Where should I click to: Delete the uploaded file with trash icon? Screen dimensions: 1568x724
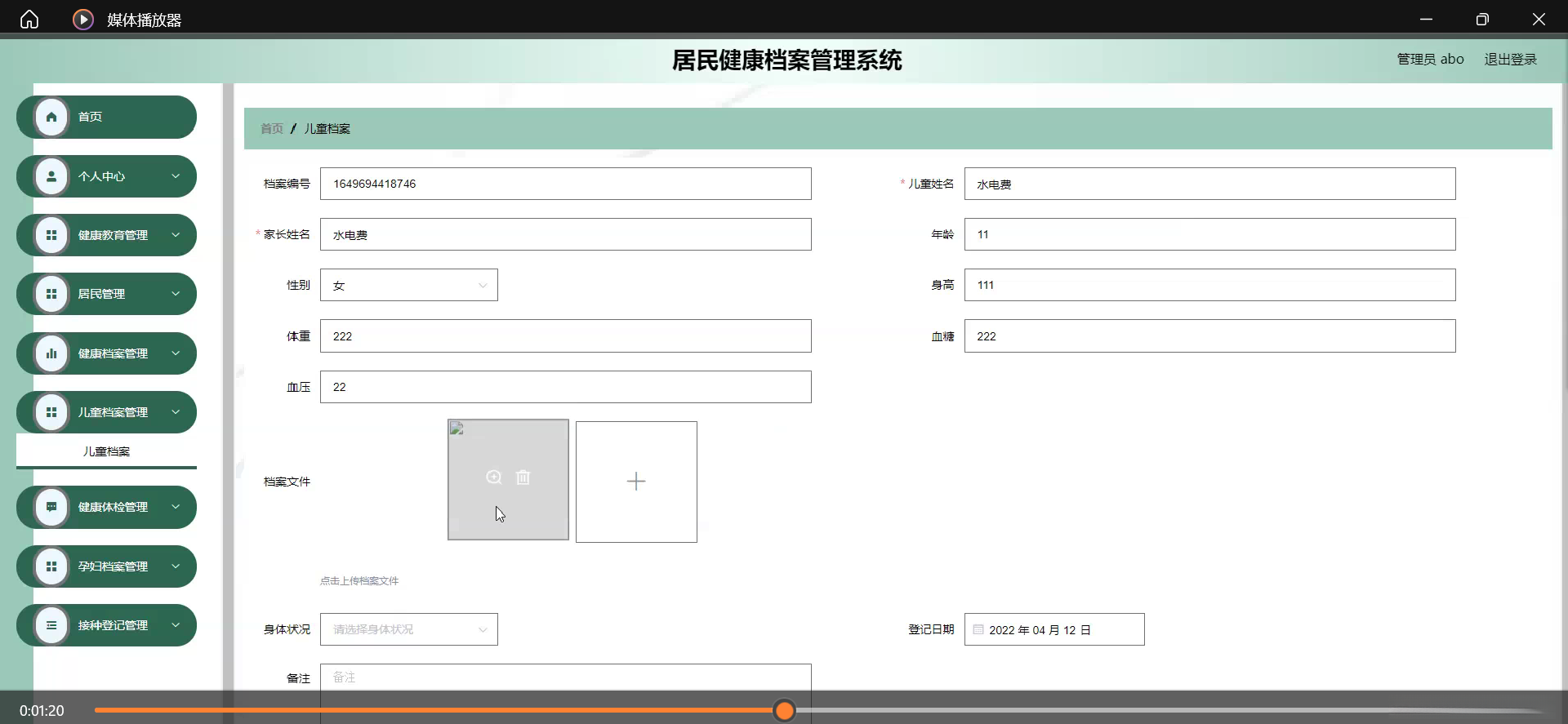coord(523,477)
